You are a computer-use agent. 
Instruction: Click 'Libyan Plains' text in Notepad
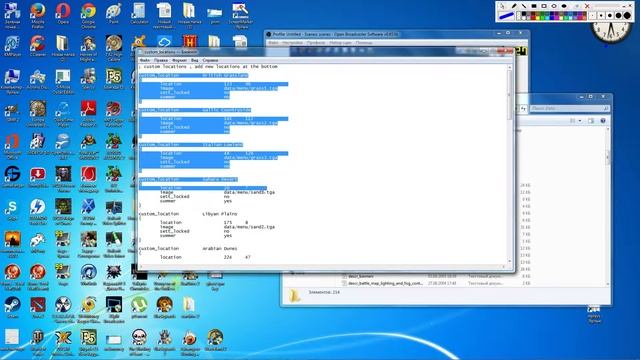tap(220, 214)
